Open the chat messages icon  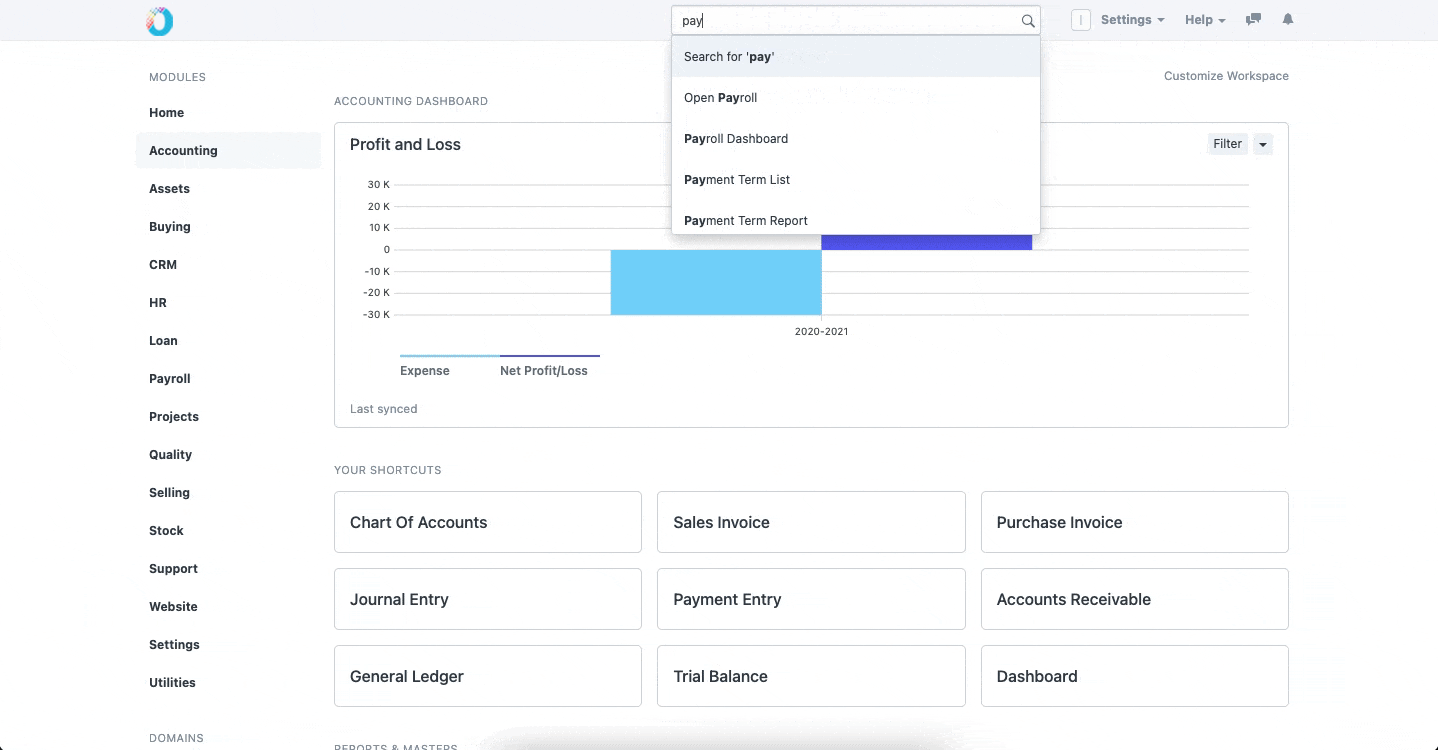click(x=1253, y=19)
